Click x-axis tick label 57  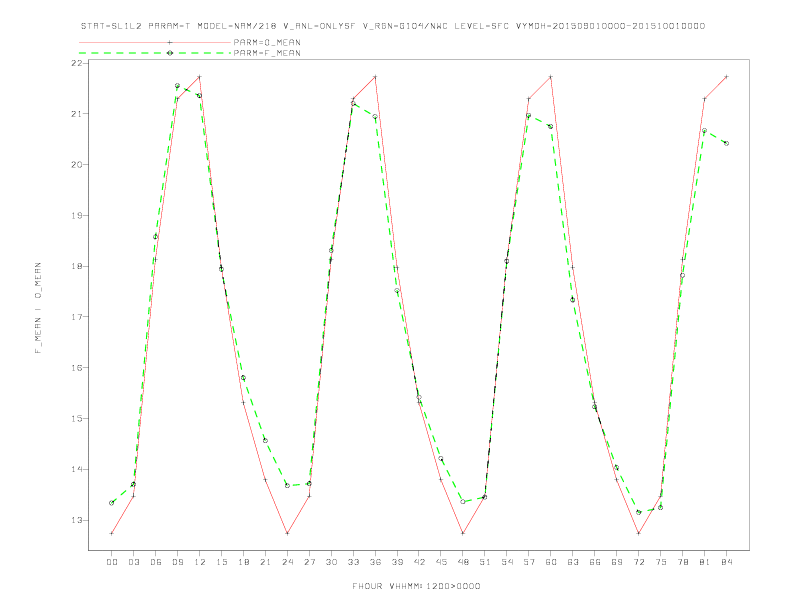[529, 562]
